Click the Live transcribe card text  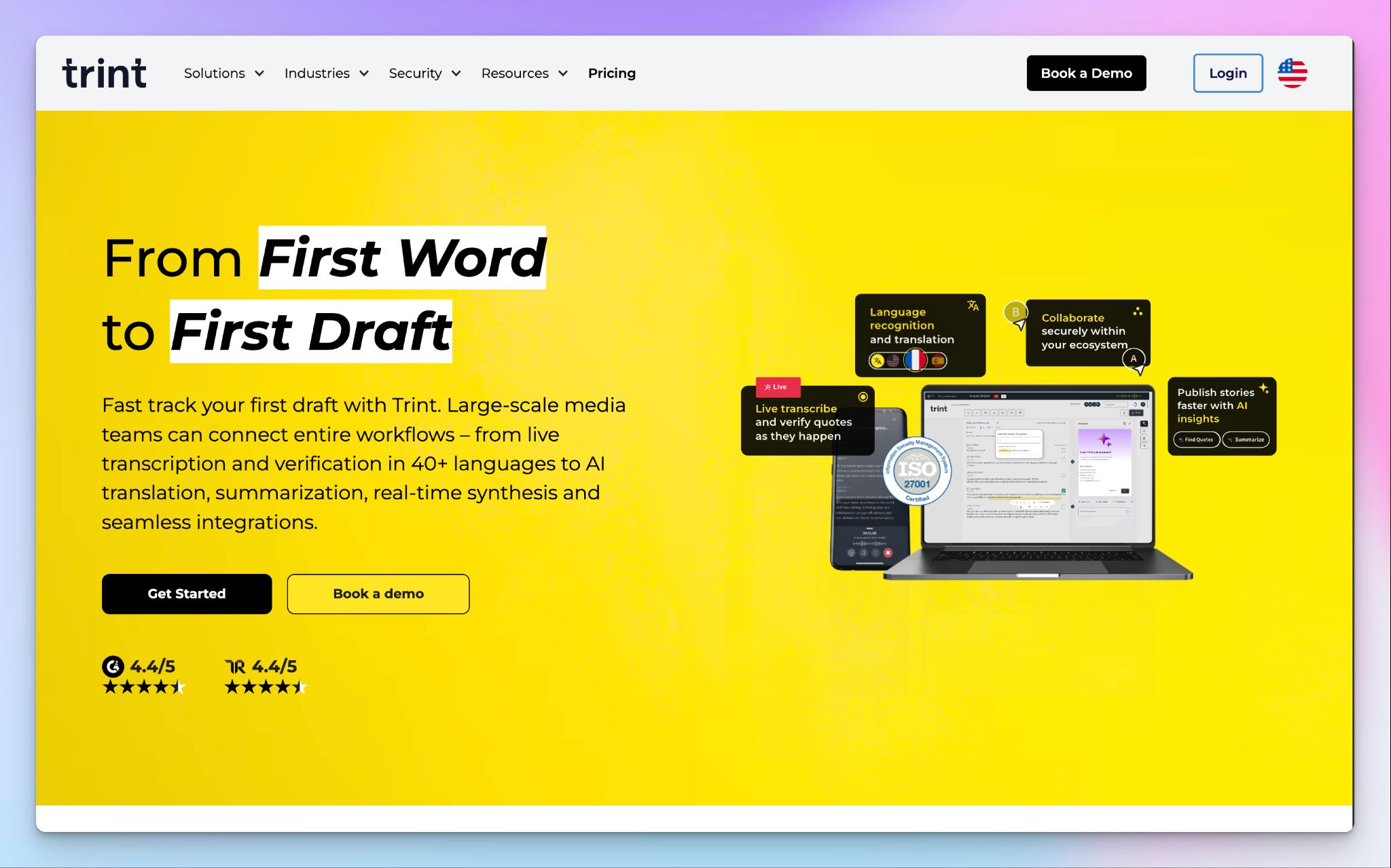click(x=803, y=422)
